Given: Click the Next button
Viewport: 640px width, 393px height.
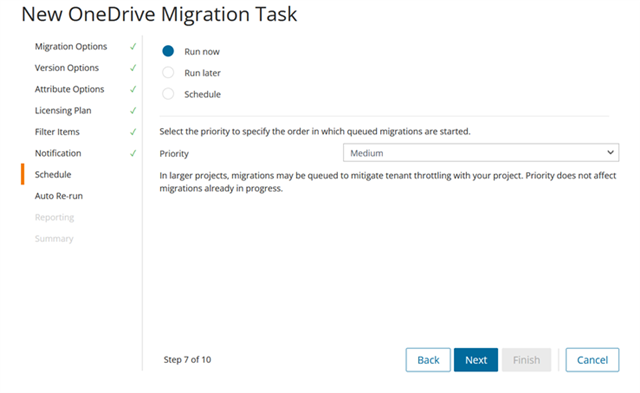Looking at the screenshot, I should pos(476,360).
